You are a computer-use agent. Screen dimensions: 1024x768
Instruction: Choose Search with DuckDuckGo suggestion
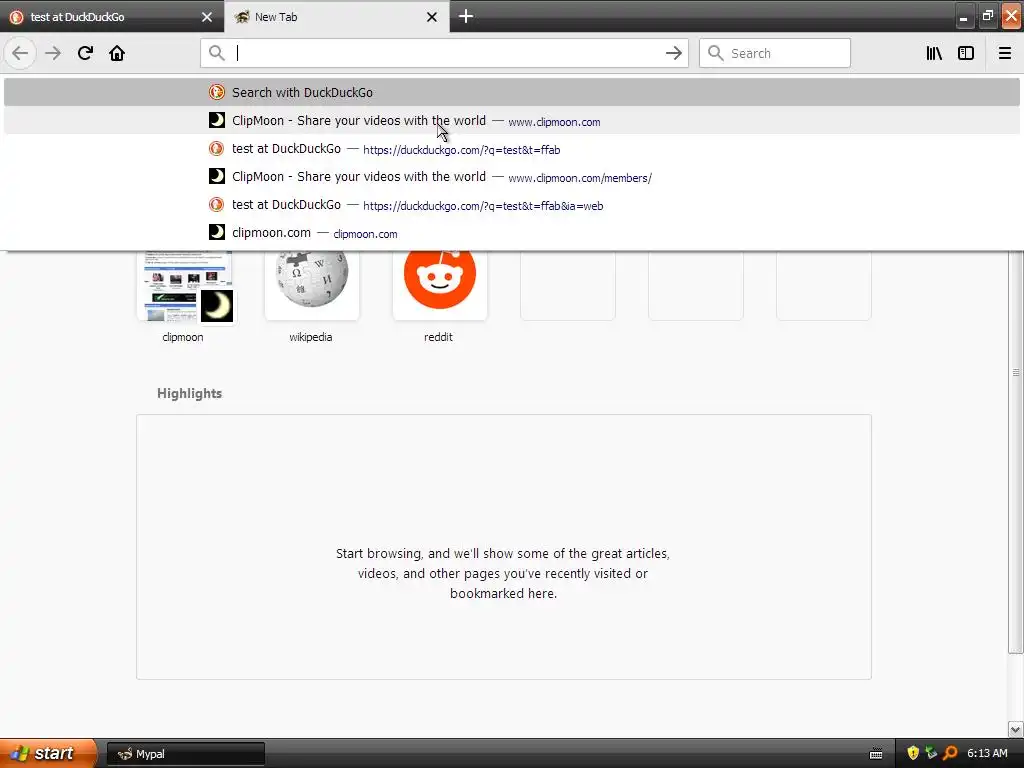[x=511, y=92]
